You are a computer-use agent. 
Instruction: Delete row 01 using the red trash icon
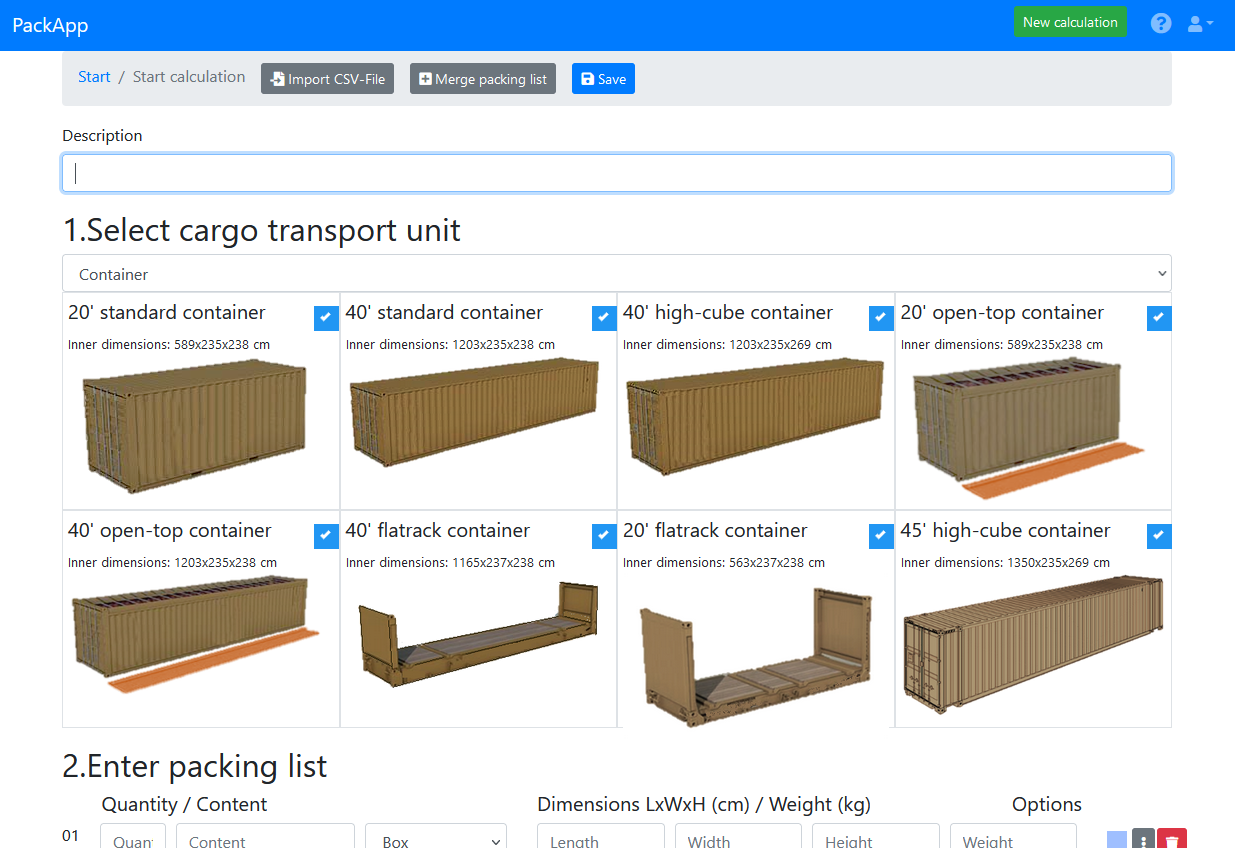1171,839
